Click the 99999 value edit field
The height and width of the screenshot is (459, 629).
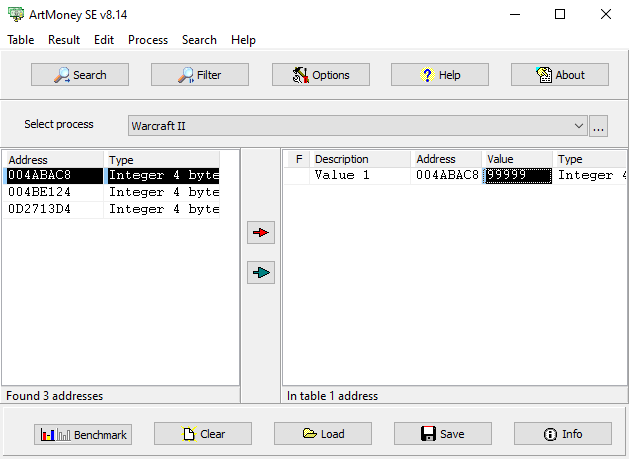click(x=517, y=176)
